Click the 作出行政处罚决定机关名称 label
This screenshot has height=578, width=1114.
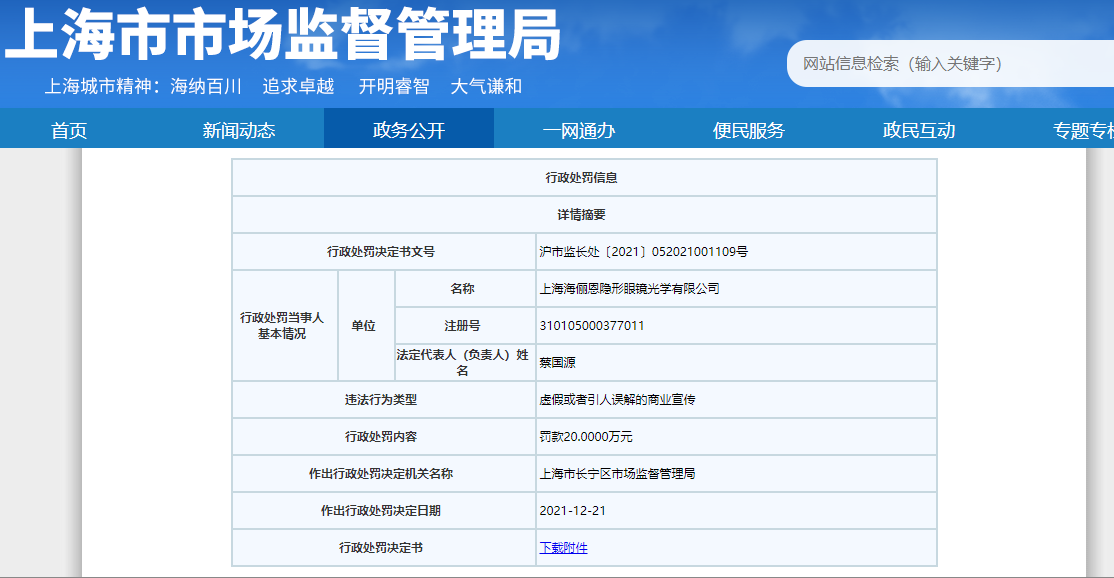[381, 474]
